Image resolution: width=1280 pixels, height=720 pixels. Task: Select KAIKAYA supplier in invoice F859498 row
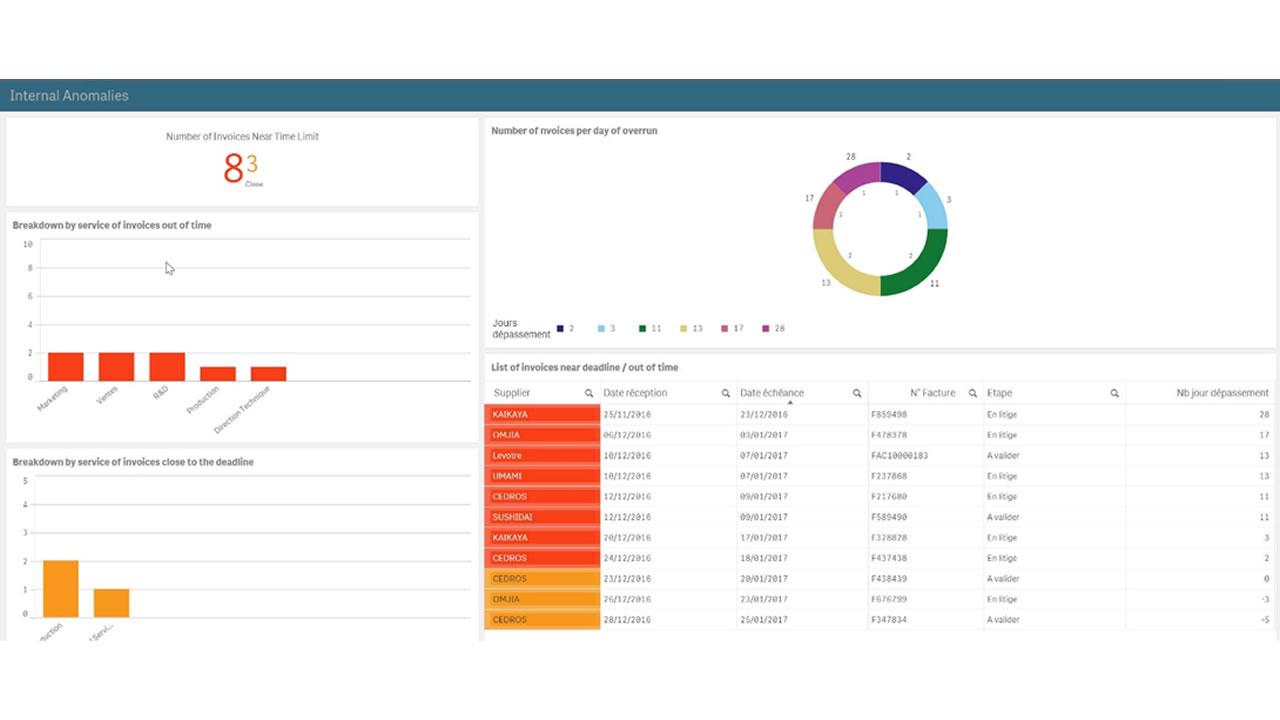point(542,414)
